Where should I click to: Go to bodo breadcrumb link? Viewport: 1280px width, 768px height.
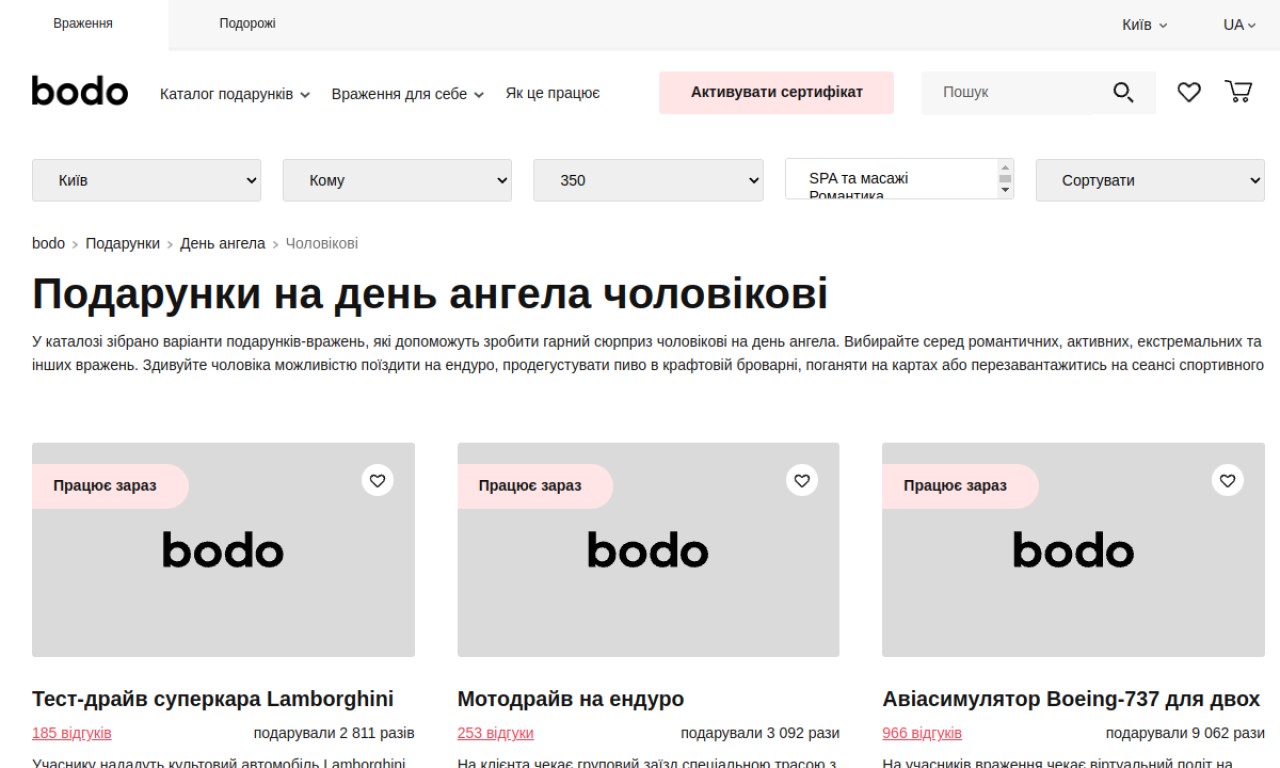(48, 243)
